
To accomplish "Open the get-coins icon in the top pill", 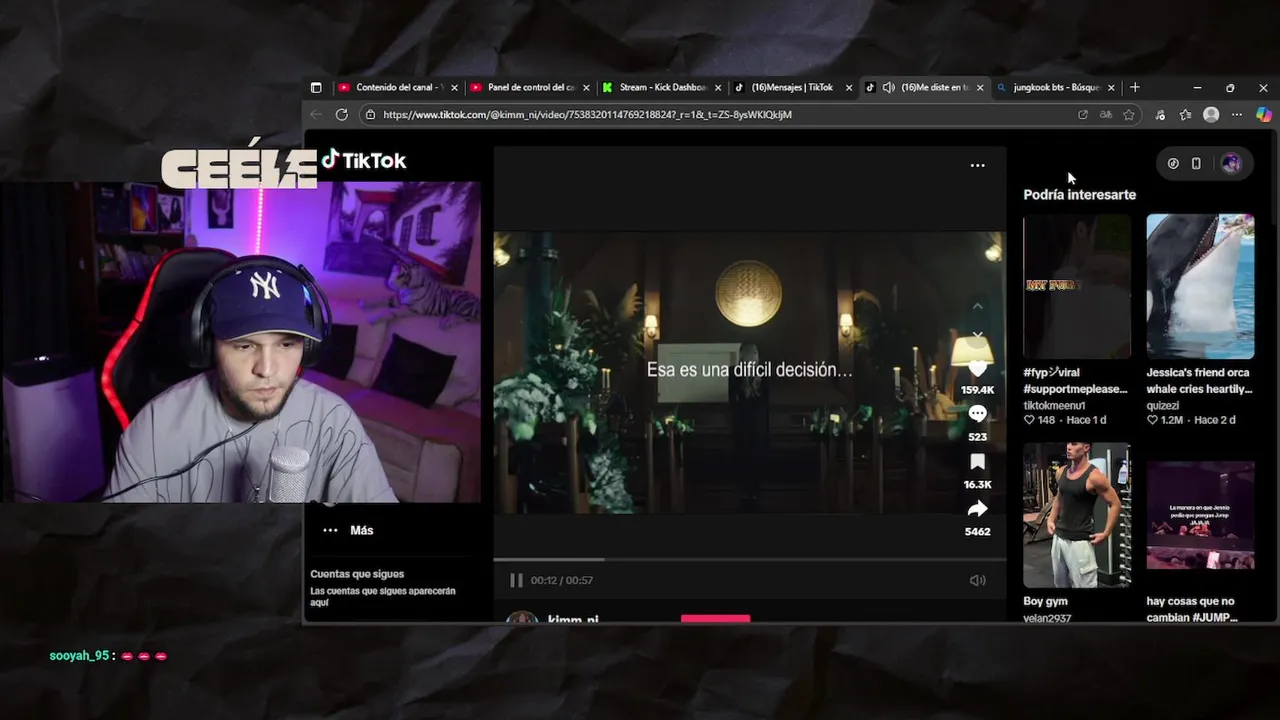I will coord(1173,164).
